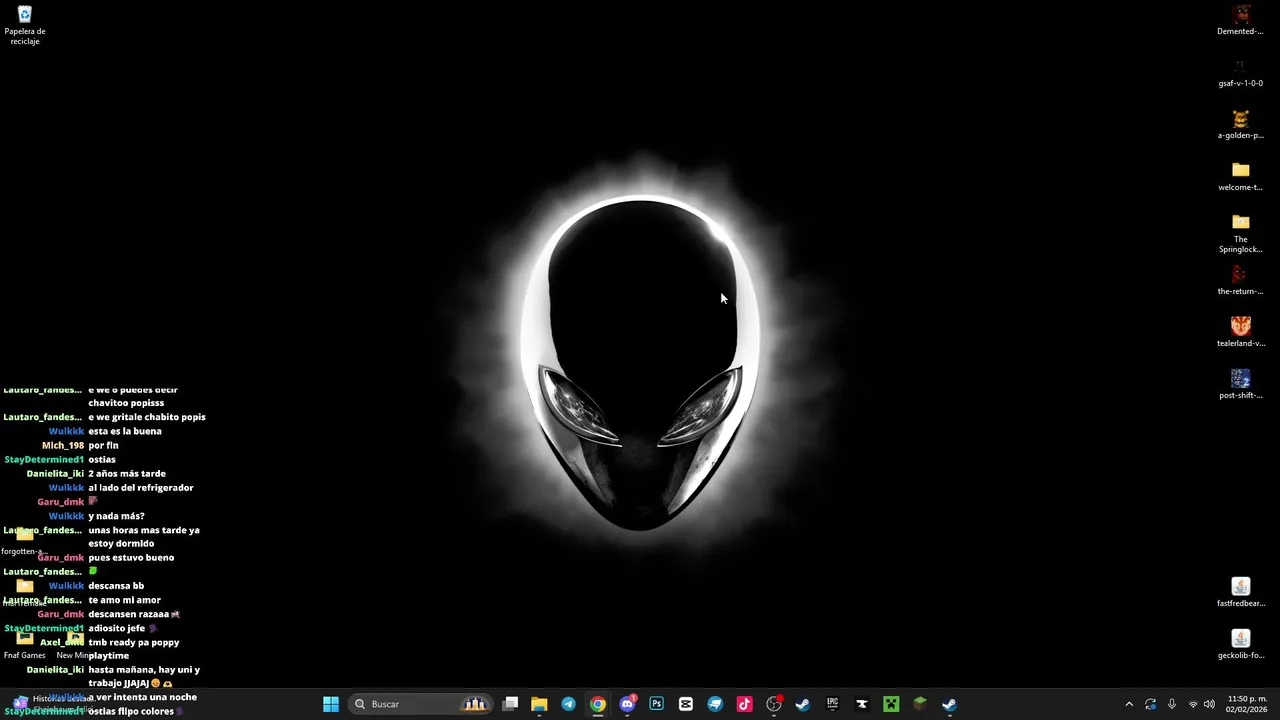Open the Minecraft creeper icon on taskbar

point(890,704)
